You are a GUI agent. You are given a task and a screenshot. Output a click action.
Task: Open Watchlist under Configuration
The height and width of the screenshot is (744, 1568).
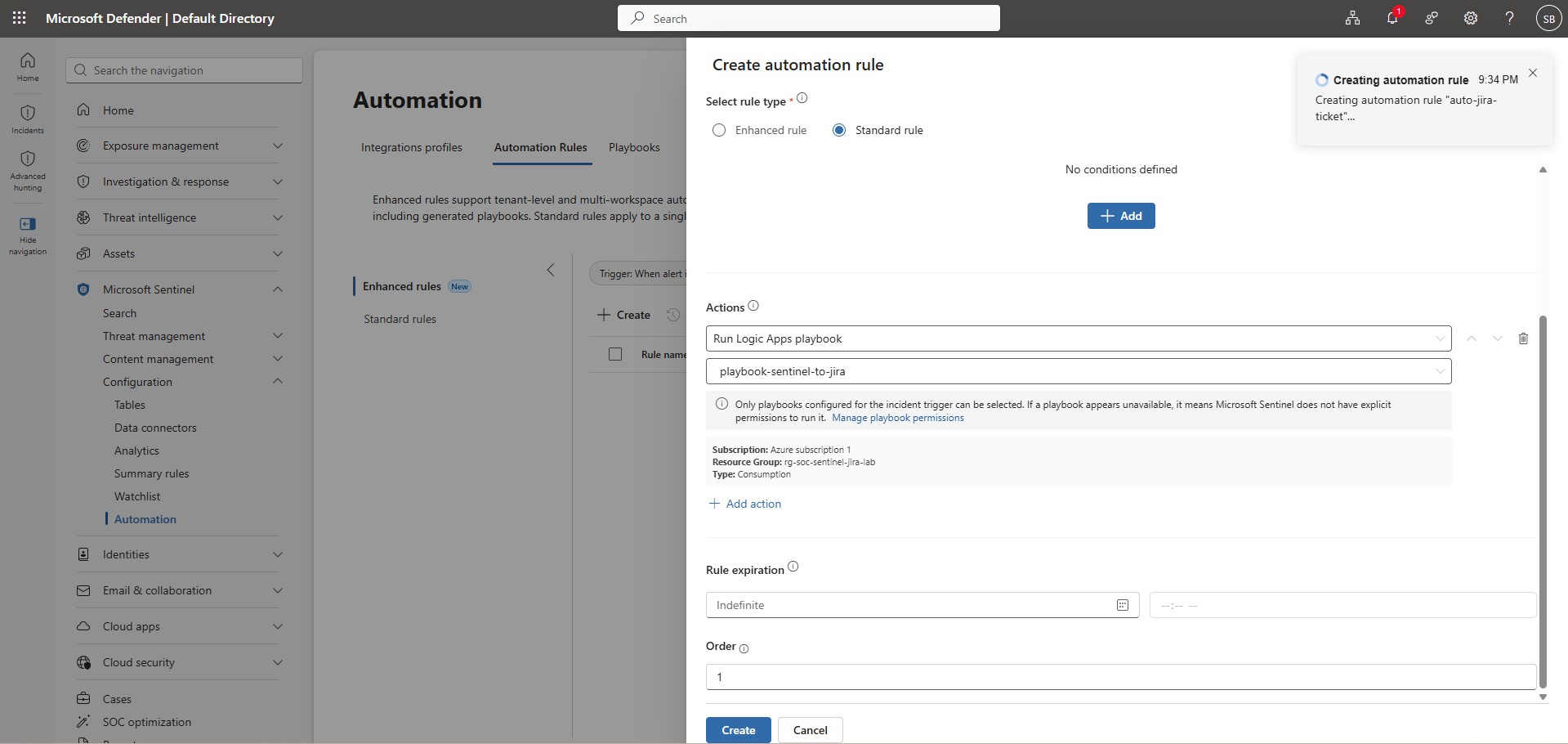[x=137, y=496]
